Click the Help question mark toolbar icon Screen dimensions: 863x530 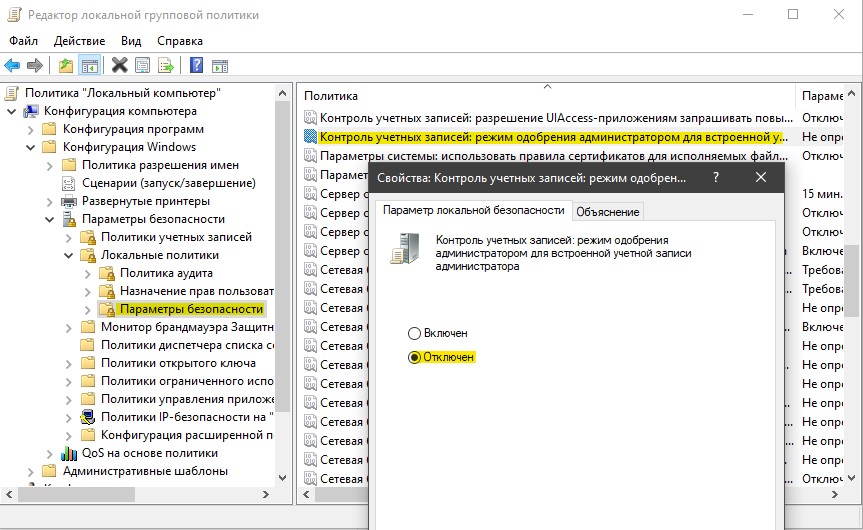click(196, 65)
